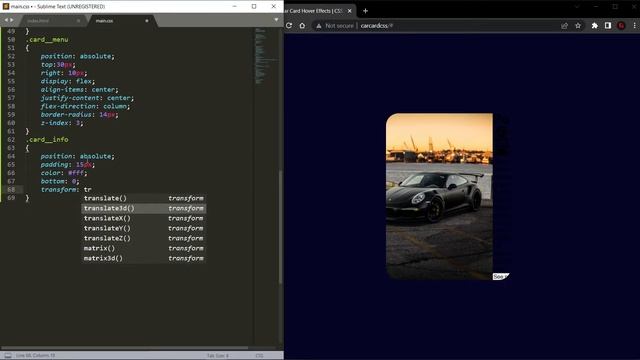Viewport: 640px width, 360px height.
Task: Open the red Chrome profile avatar
Action: coord(621,26)
